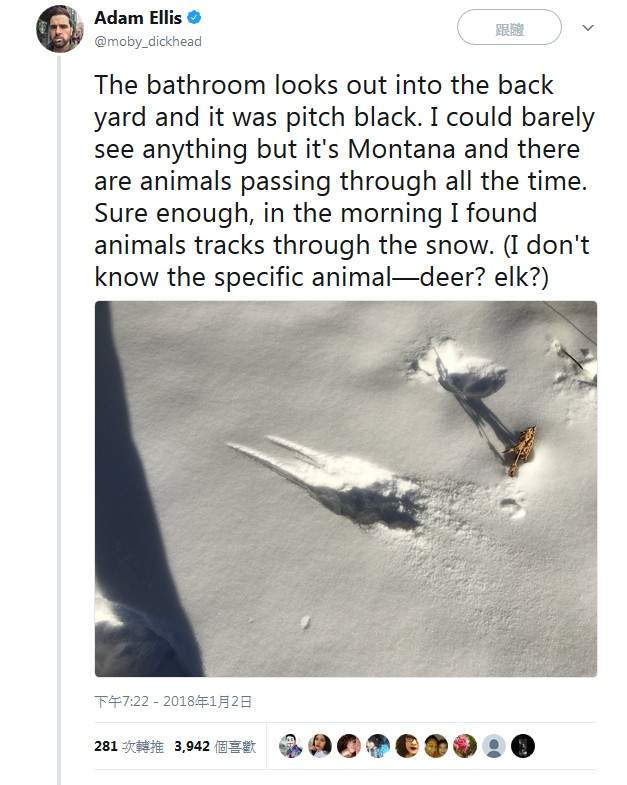This screenshot has height=785, width=627.
Task: Open the snow tracks photo
Action: tap(346, 489)
